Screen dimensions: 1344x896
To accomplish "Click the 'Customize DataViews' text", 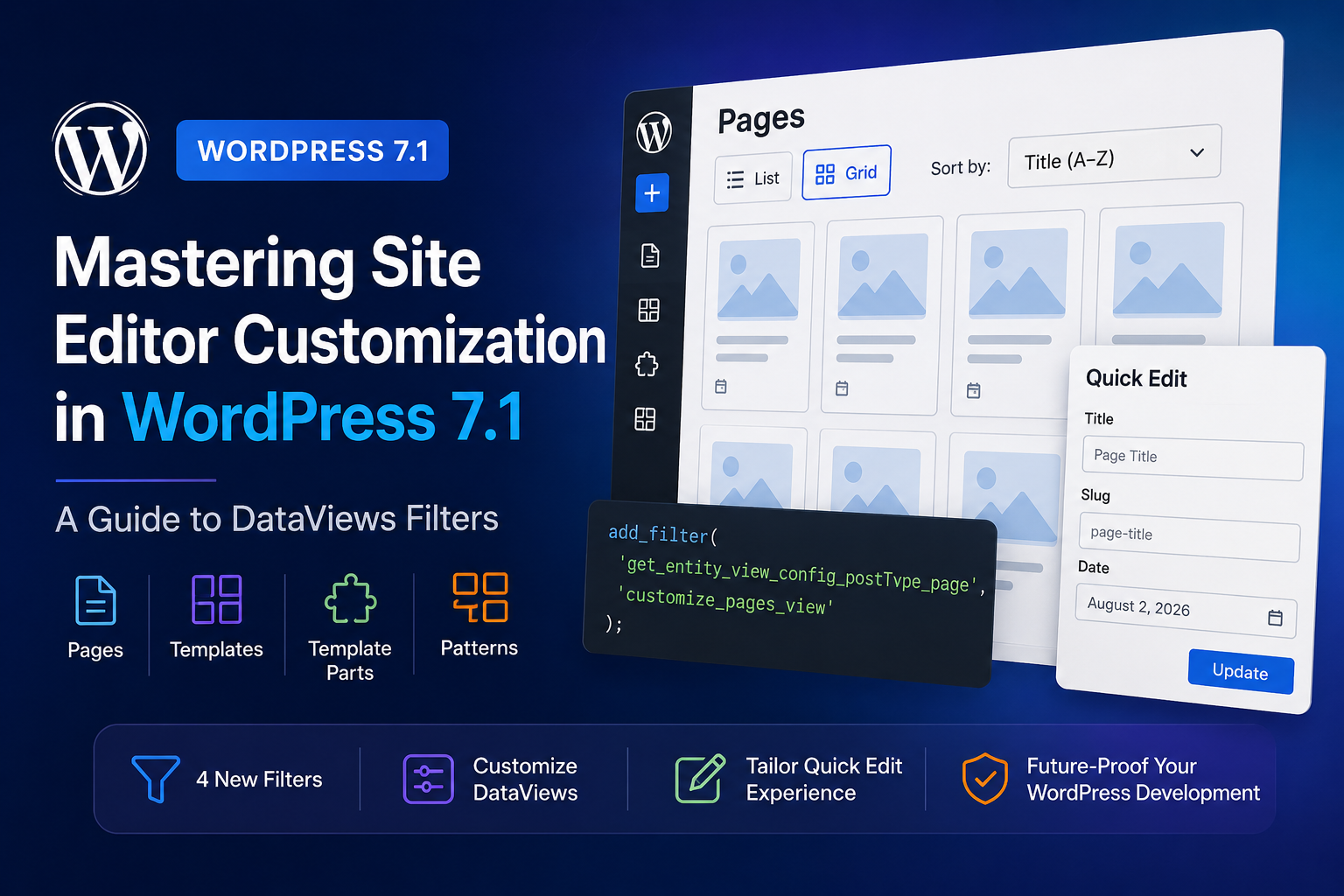I will (x=525, y=779).
